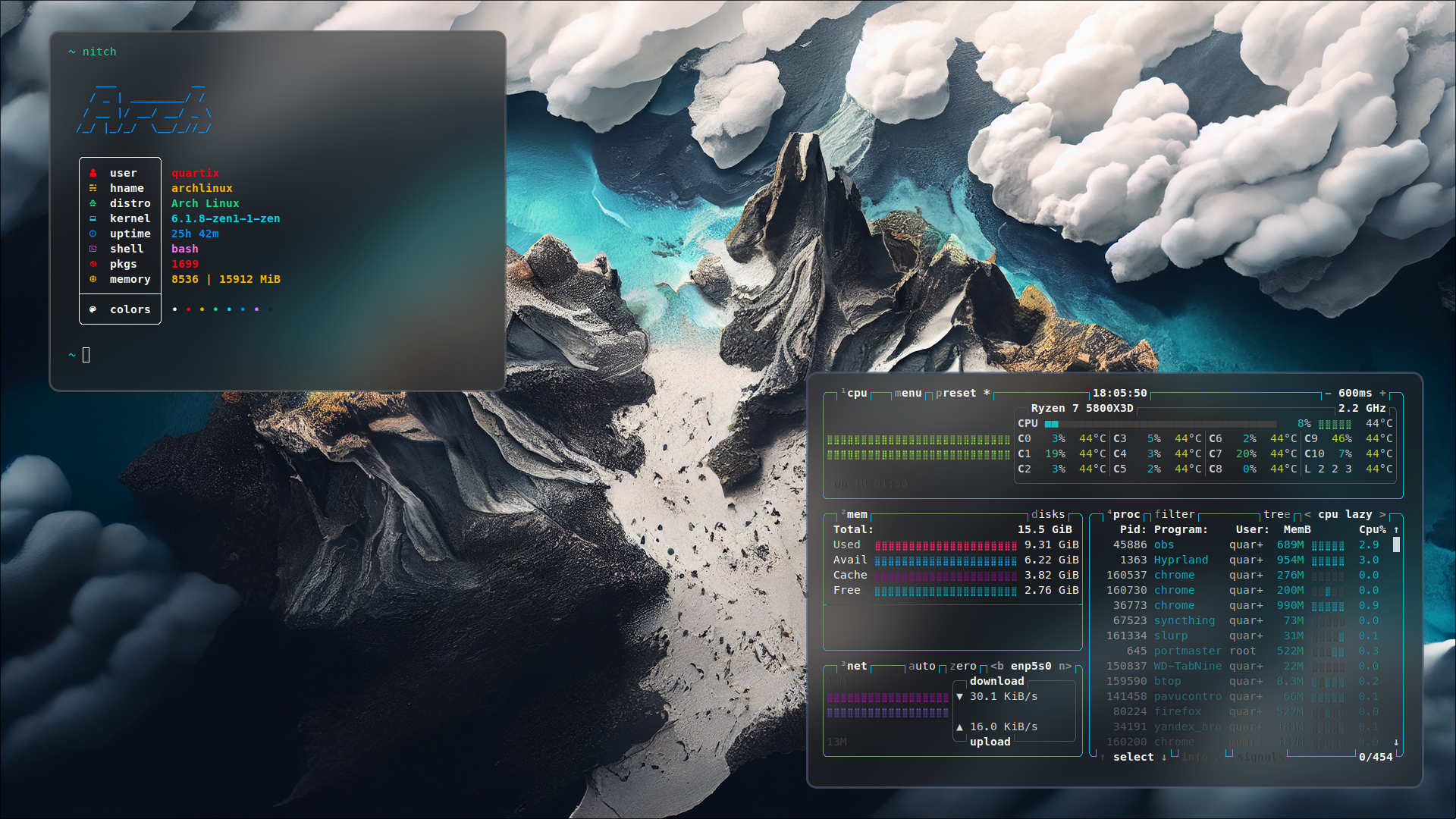
Task: Toggle network 'zero' baseline option
Action: (963, 666)
